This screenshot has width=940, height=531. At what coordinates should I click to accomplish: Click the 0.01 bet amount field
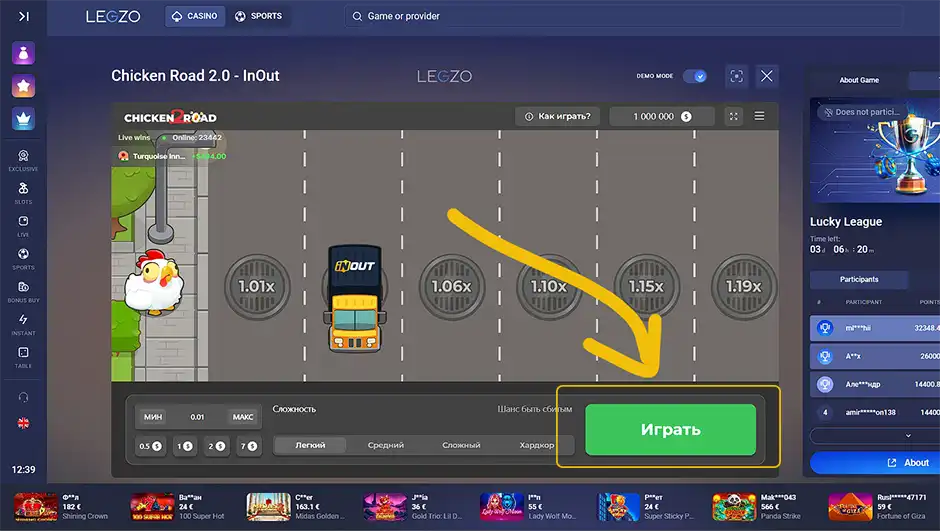(x=197, y=417)
